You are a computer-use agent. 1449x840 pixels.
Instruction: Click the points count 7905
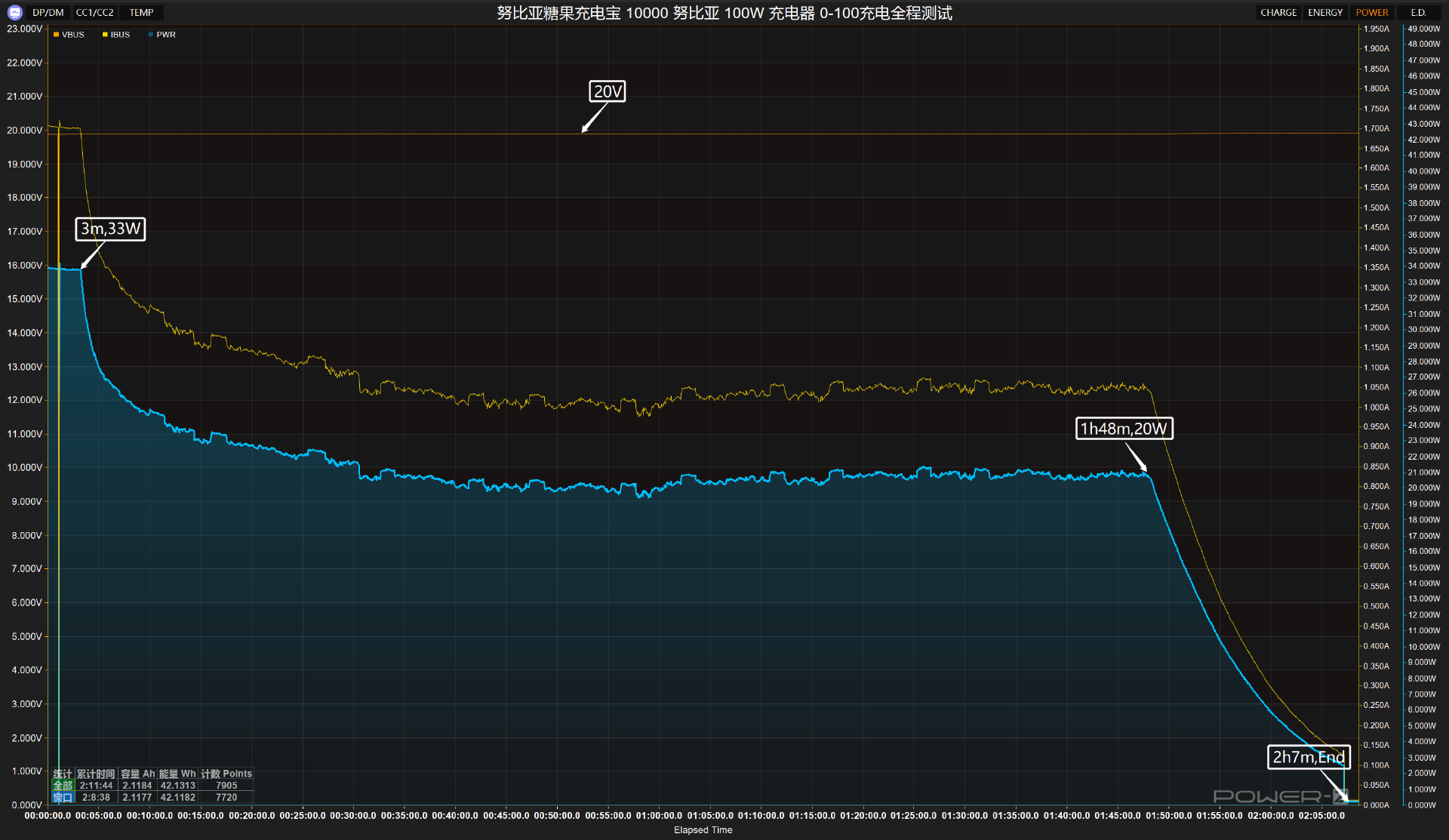coord(226,786)
